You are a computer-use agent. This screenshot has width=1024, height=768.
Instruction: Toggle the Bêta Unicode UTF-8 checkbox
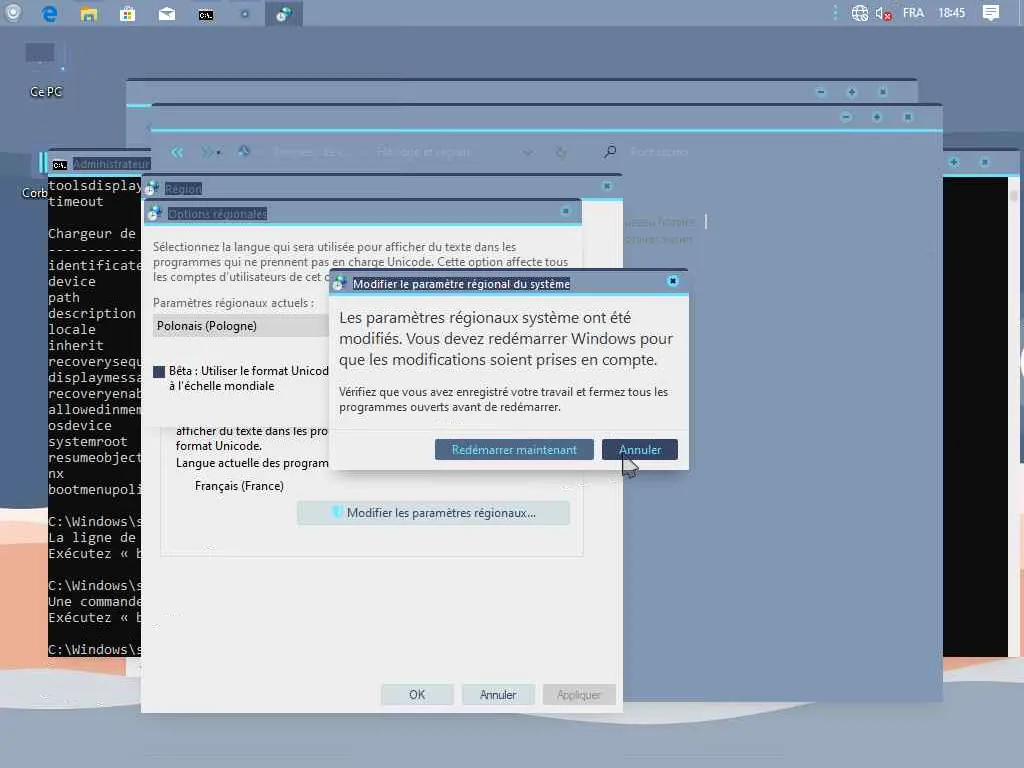(159, 372)
